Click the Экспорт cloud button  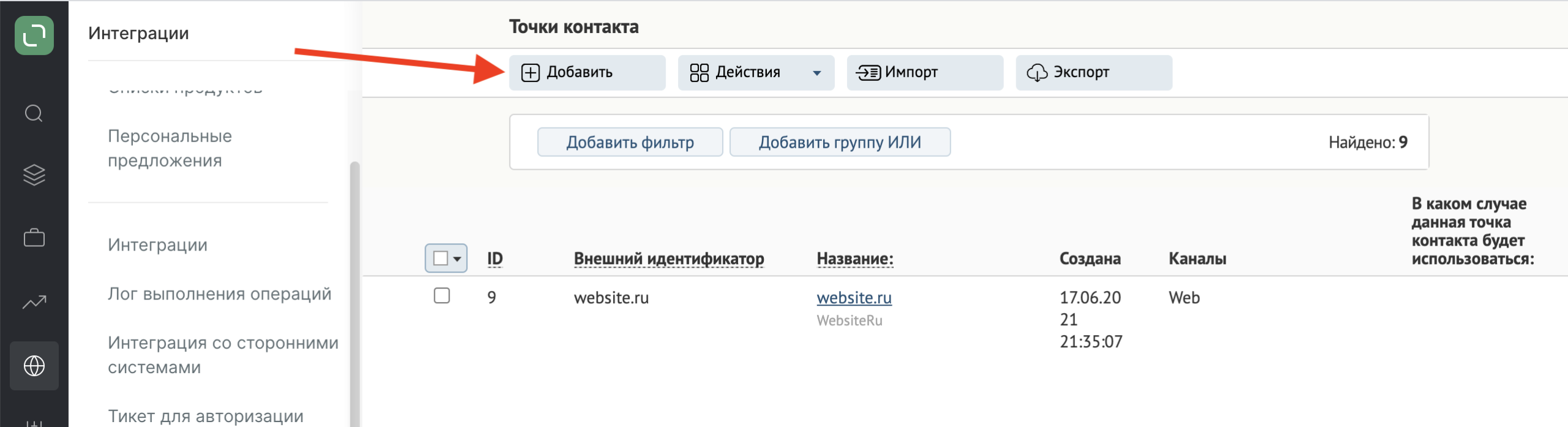(x=1093, y=72)
